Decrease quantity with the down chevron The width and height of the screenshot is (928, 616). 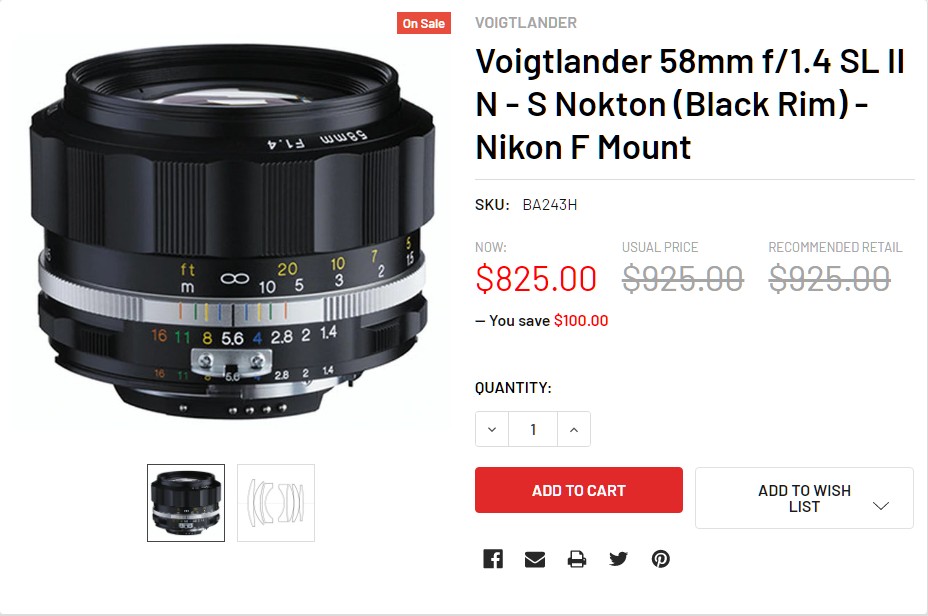tap(492, 429)
